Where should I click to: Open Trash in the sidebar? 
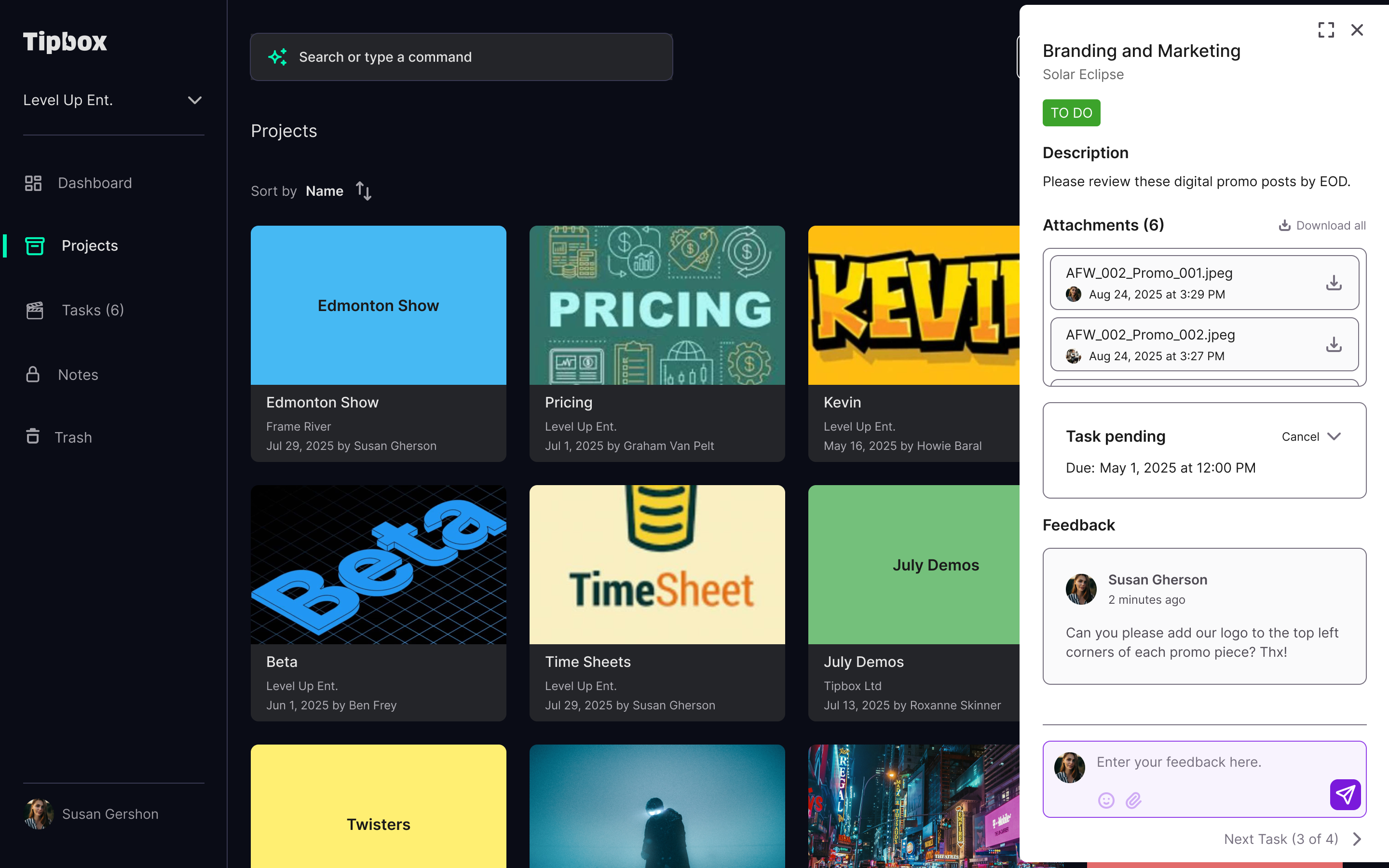[58, 437]
